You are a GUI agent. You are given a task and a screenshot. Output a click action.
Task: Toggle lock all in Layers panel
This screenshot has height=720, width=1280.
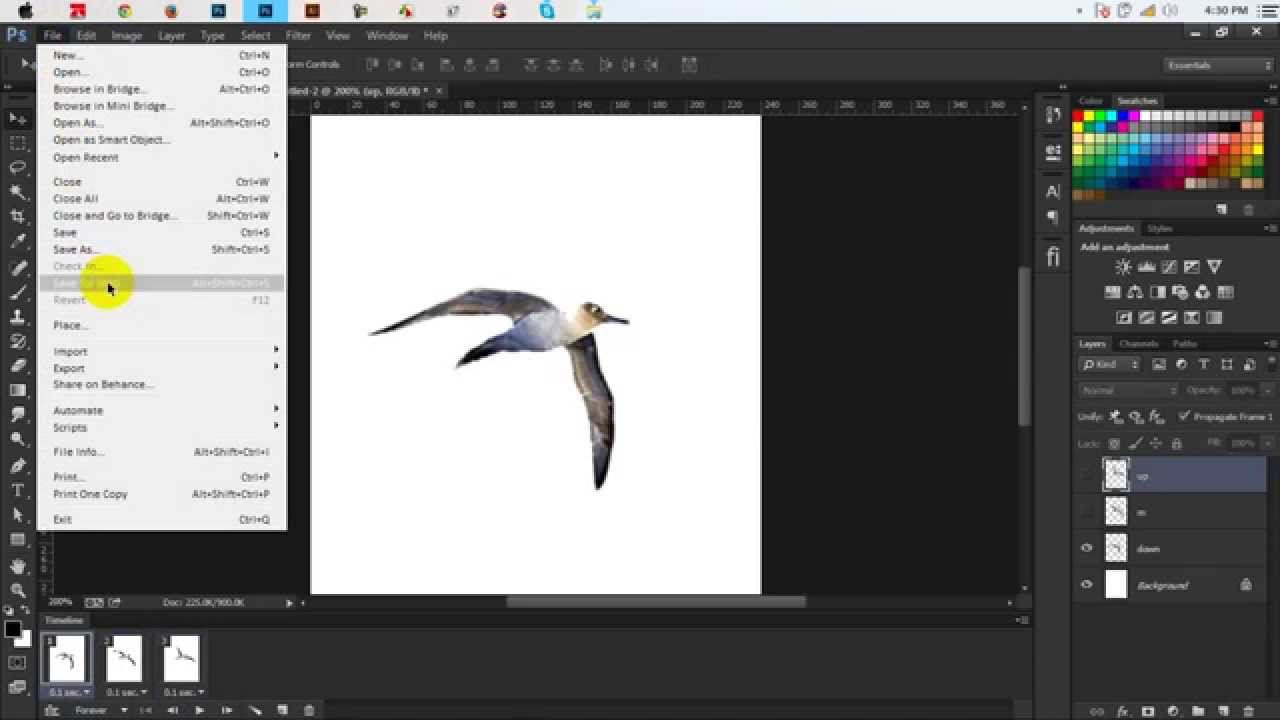1176,443
